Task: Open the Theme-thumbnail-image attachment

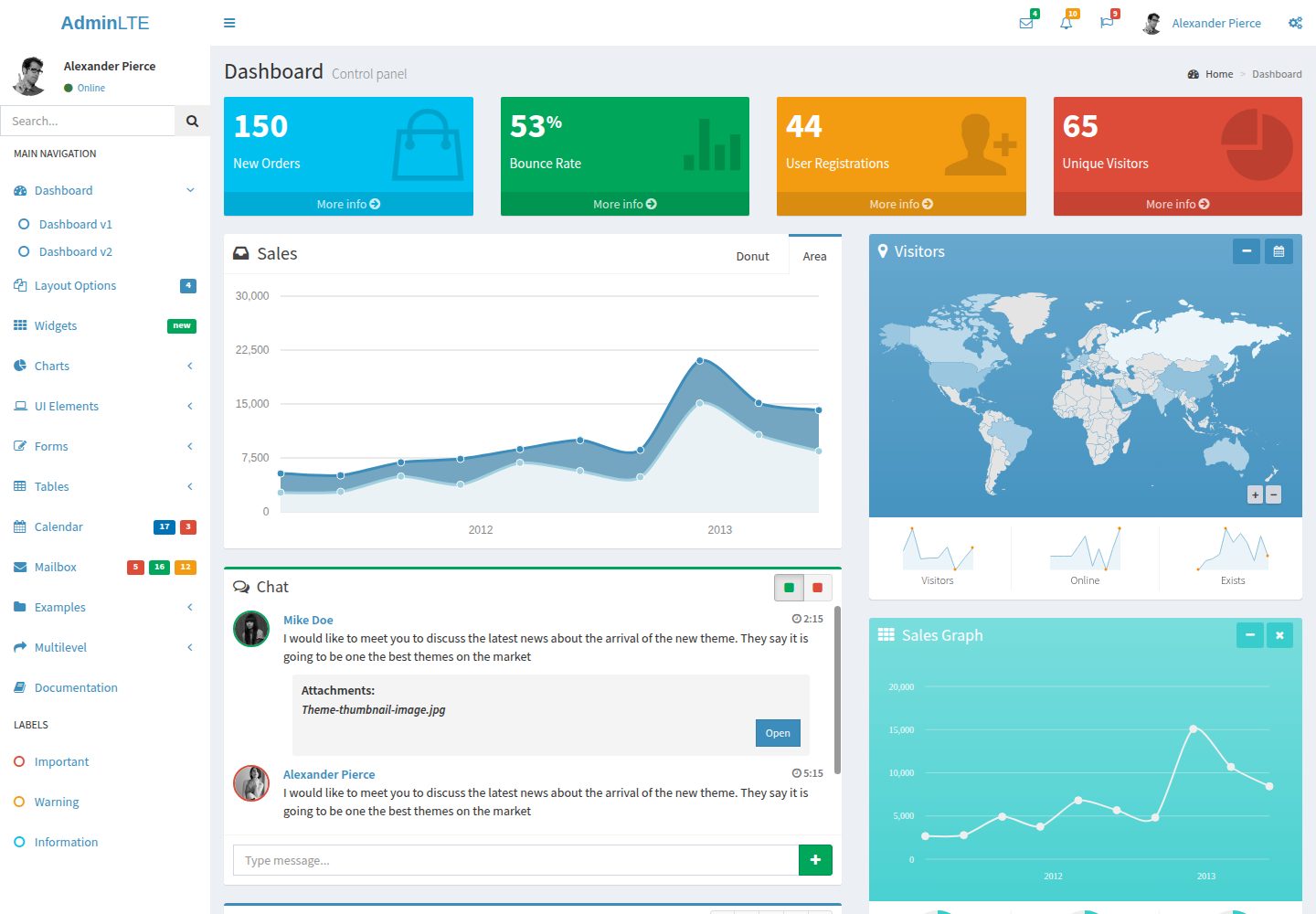Action: tap(778, 733)
